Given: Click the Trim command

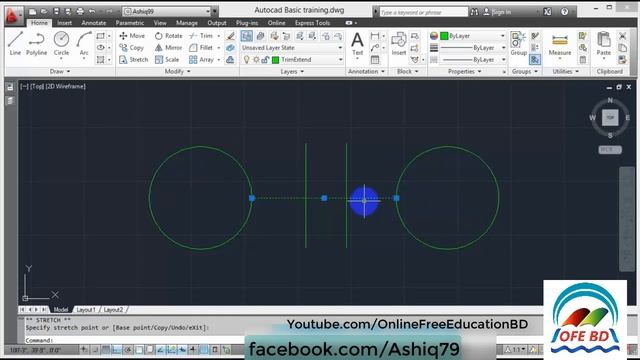Looking at the screenshot, I should [x=202, y=36].
